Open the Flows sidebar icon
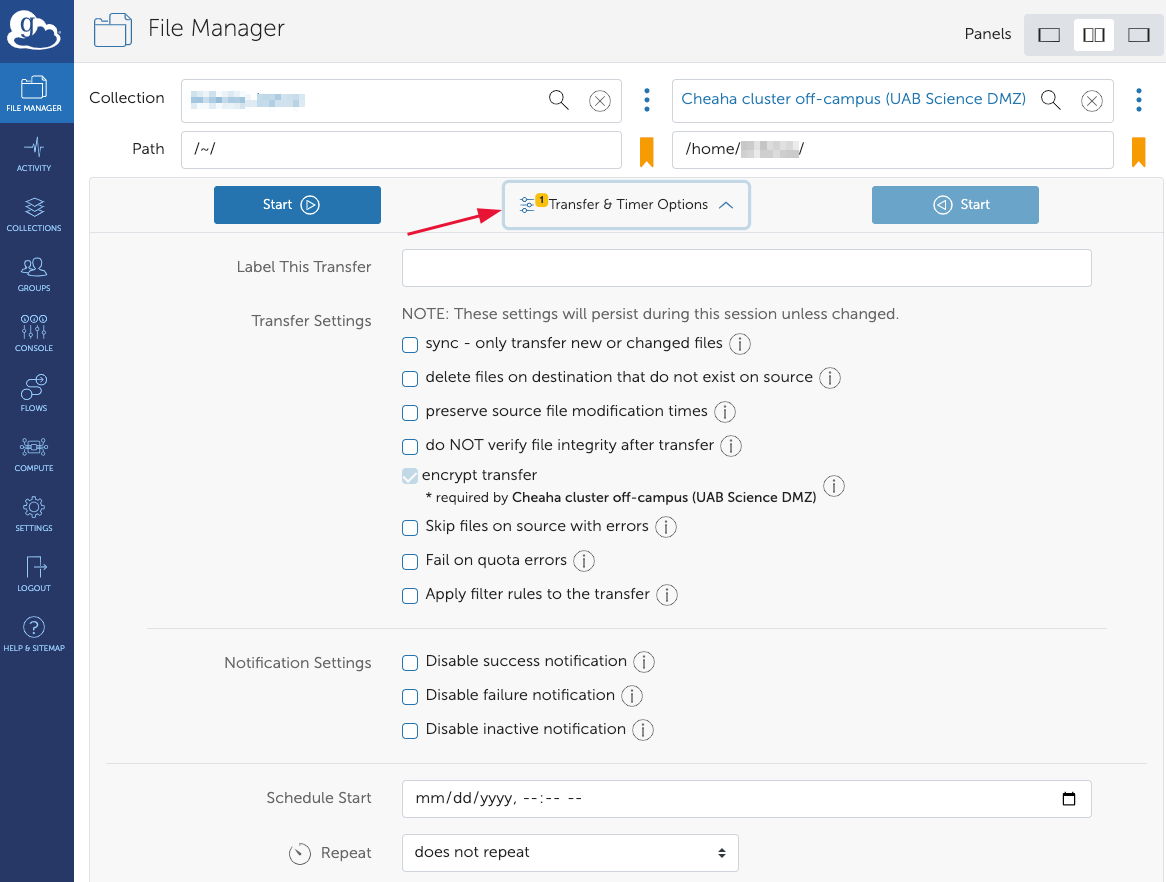Image resolution: width=1166 pixels, height=882 pixels. pos(34,393)
